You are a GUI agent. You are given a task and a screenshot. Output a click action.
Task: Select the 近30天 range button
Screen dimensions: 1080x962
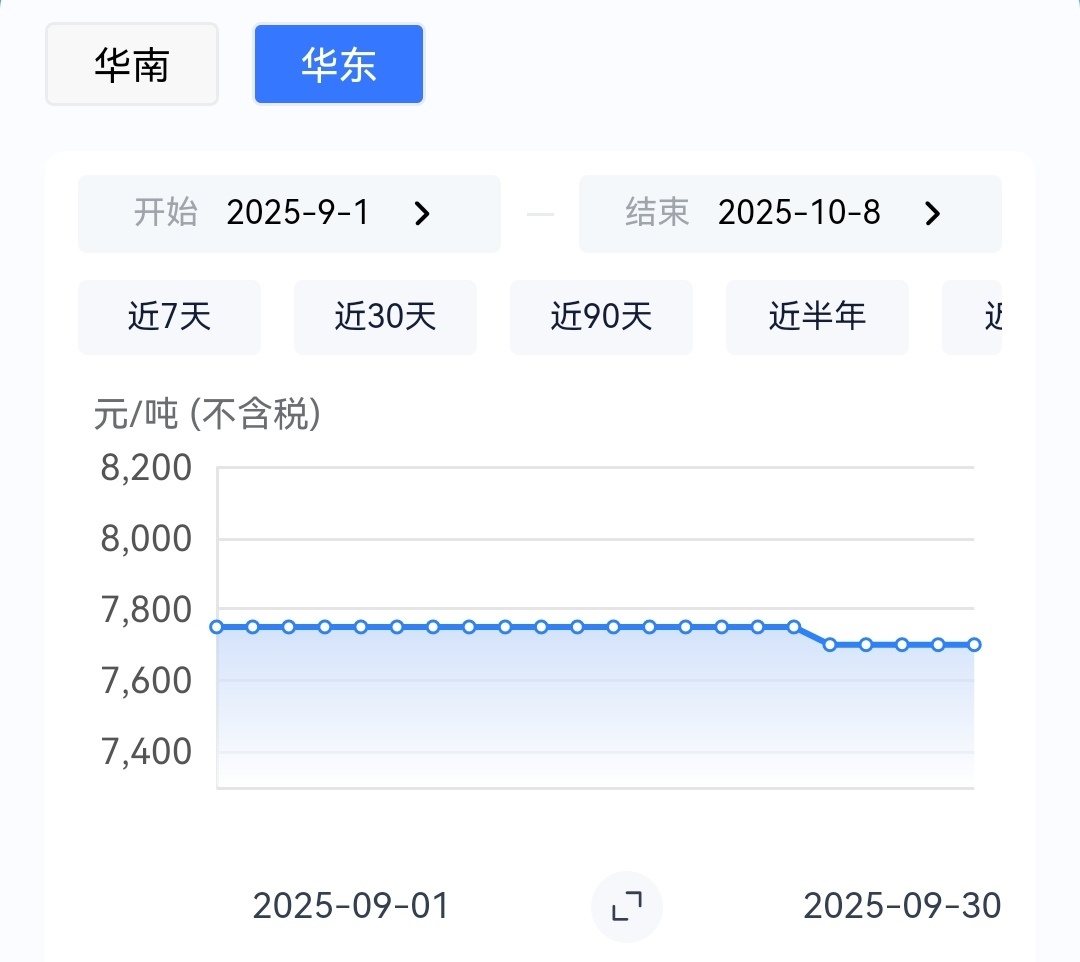coord(385,318)
